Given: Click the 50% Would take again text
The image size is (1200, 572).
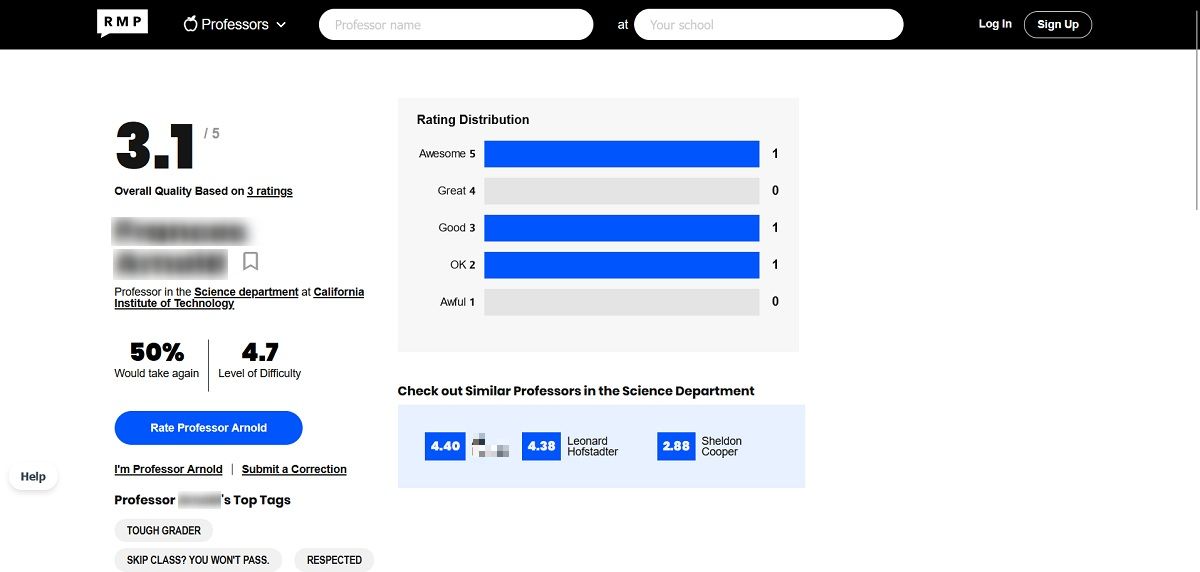Looking at the screenshot, I should pos(157,361).
